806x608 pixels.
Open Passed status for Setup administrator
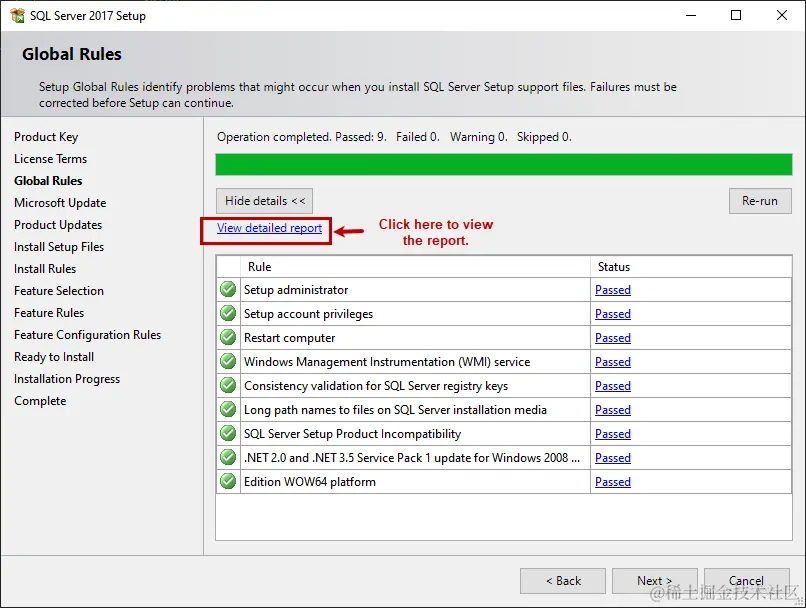pyautogui.click(x=613, y=290)
